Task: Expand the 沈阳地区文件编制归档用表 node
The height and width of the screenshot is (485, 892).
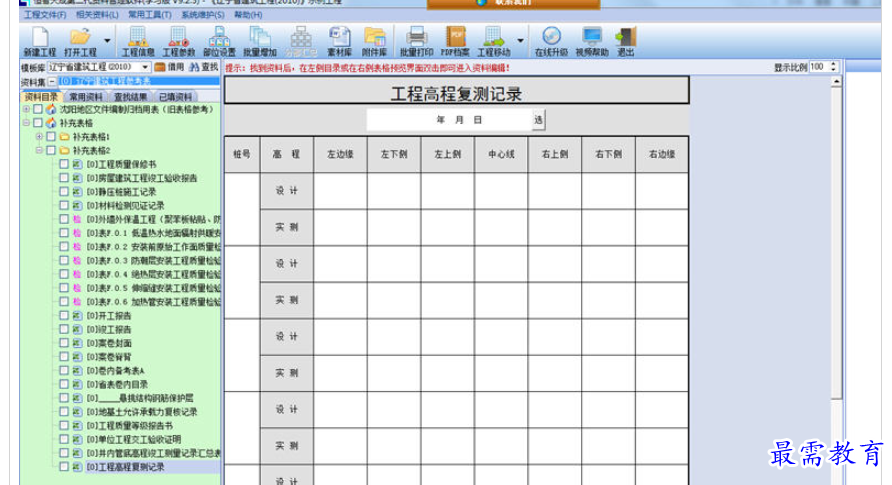Action: 26,109
